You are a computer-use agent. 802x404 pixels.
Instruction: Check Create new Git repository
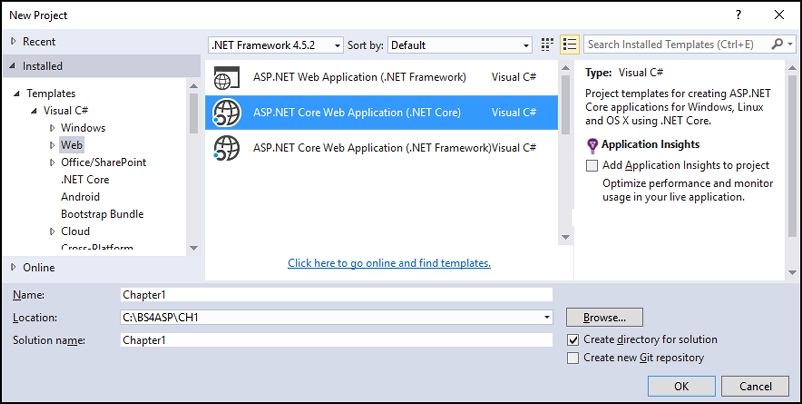573,358
